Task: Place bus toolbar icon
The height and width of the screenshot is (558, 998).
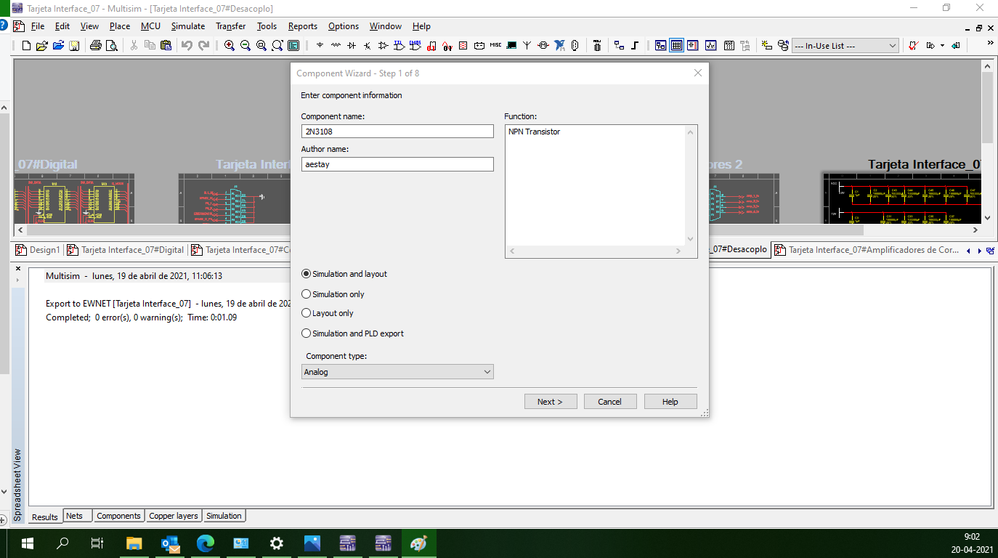Action: (635, 45)
